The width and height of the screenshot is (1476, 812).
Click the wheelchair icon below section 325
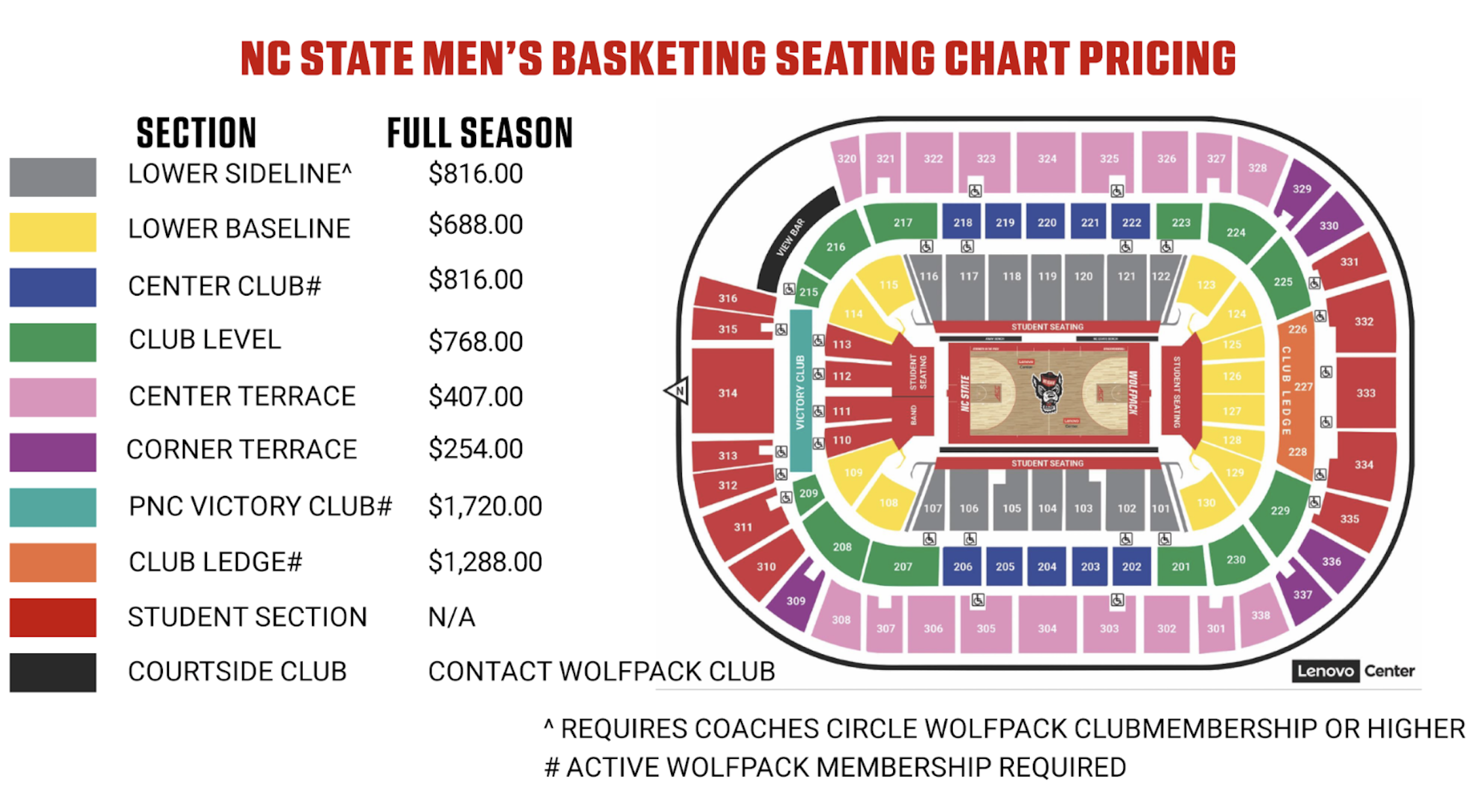click(x=1117, y=191)
